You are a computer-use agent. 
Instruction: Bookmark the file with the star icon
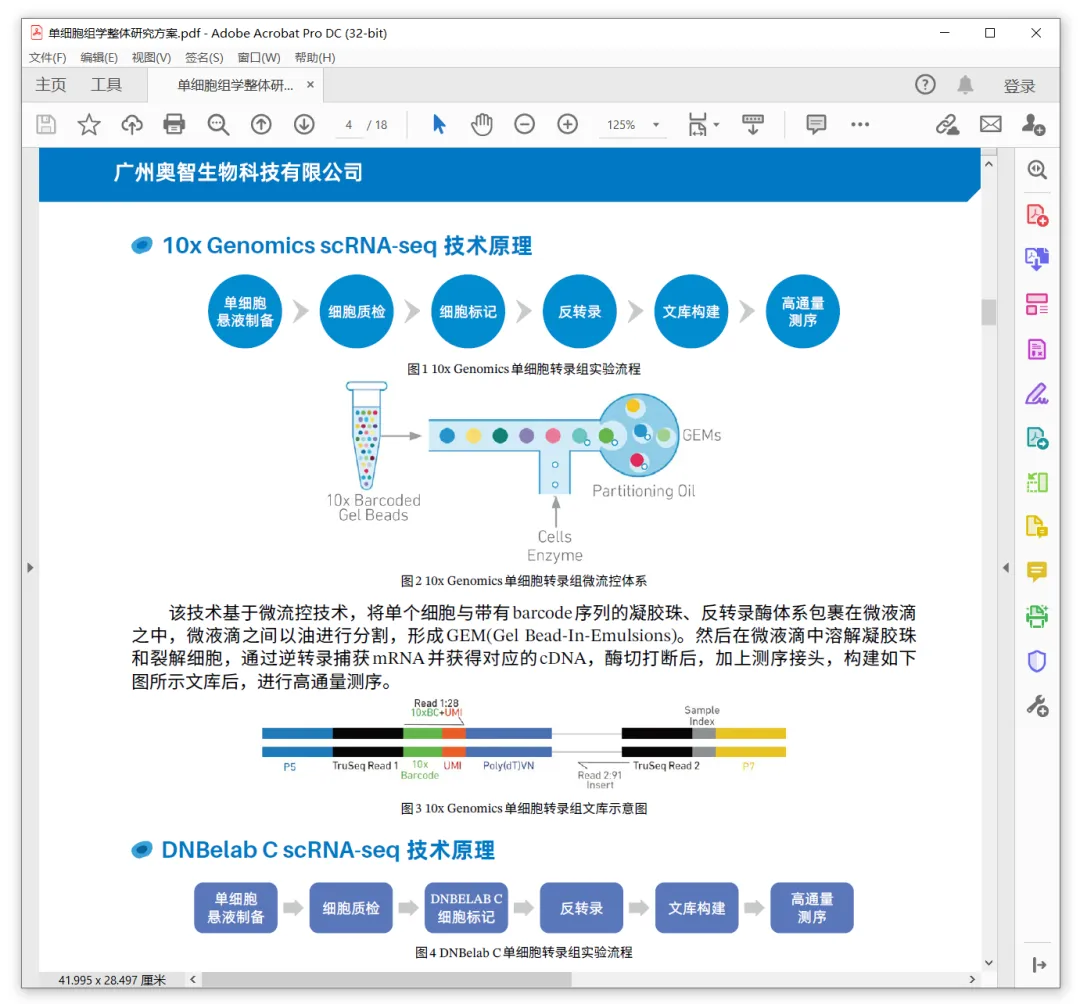coord(89,125)
